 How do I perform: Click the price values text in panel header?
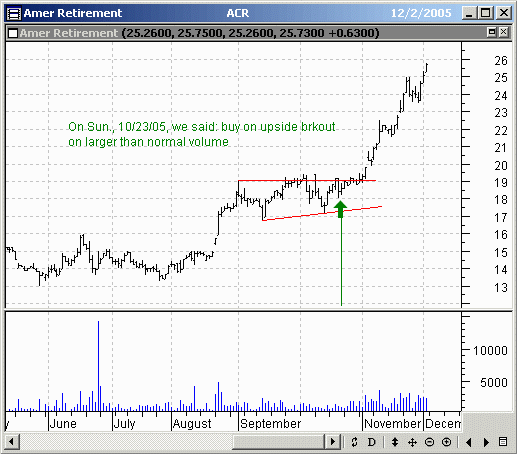[x=250, y=33]
